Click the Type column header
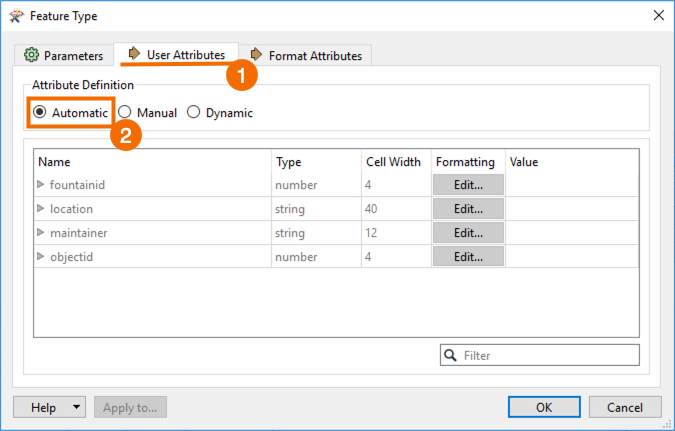675x431 pixels. [x=316, y=162]
